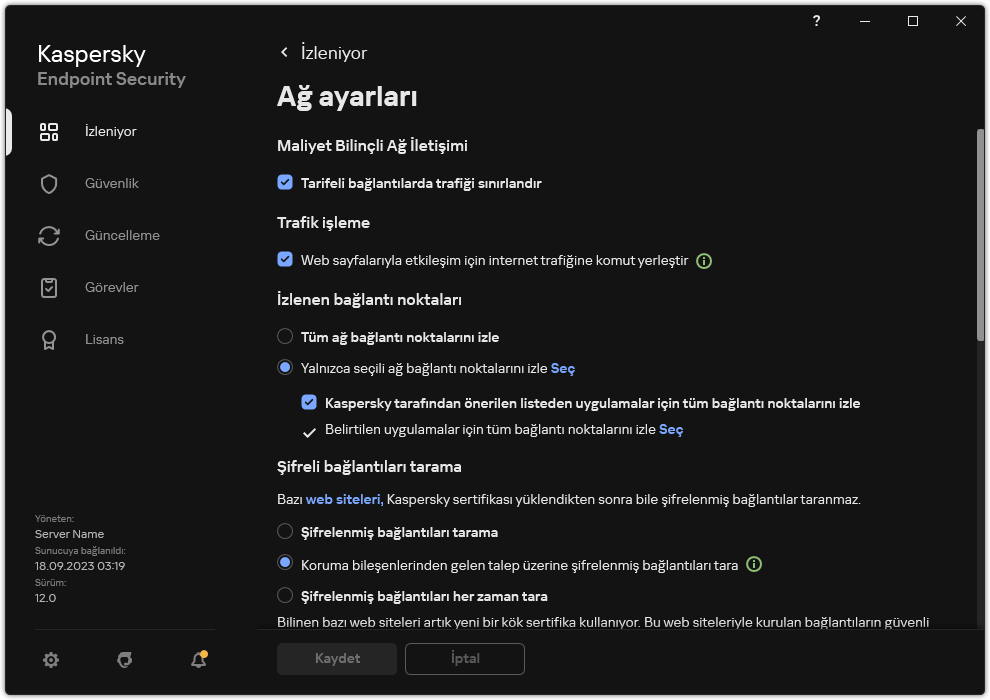Open the Güvenlik section
Image resolution: width=990 pixels, height=700 pixels.
click(112, 184)
